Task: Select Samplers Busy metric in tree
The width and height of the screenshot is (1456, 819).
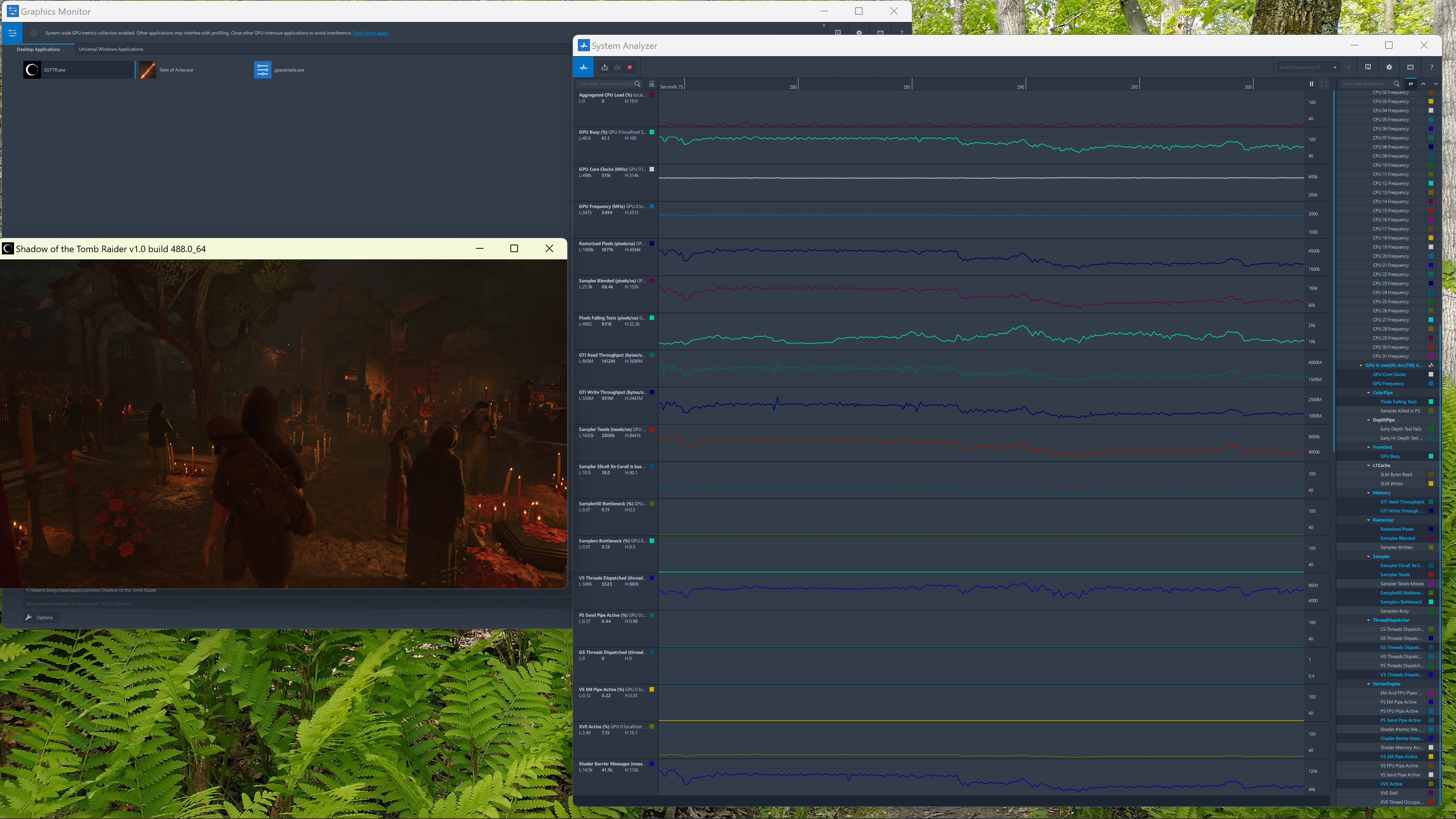Action: pos(1395,611)
